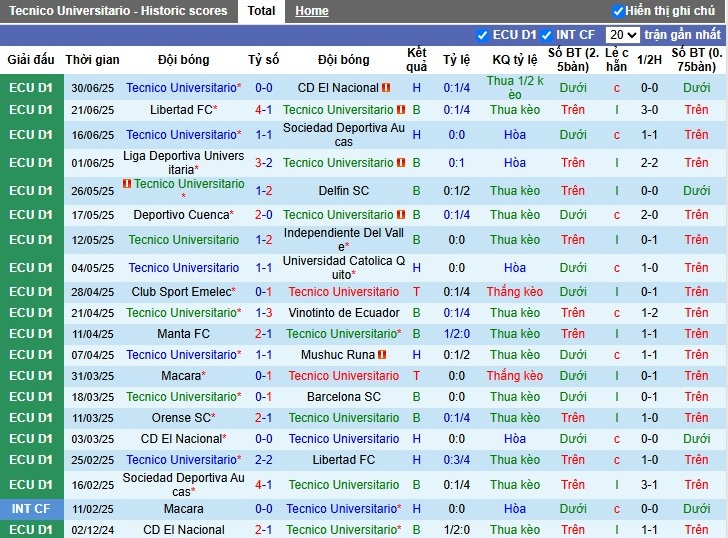
Task: Switch to the Total tab
Action: coord(261,11)
